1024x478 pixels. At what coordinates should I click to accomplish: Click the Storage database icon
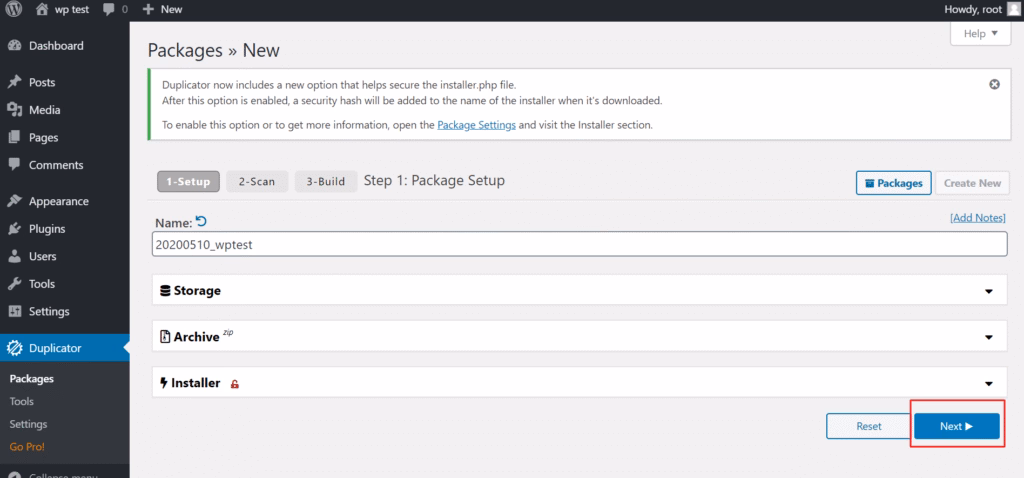[165, 291]
